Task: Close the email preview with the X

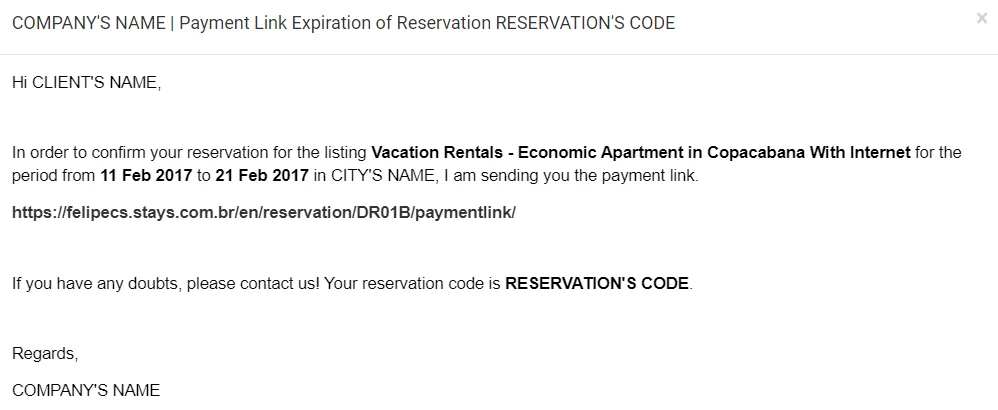Action: pos(981,19)
